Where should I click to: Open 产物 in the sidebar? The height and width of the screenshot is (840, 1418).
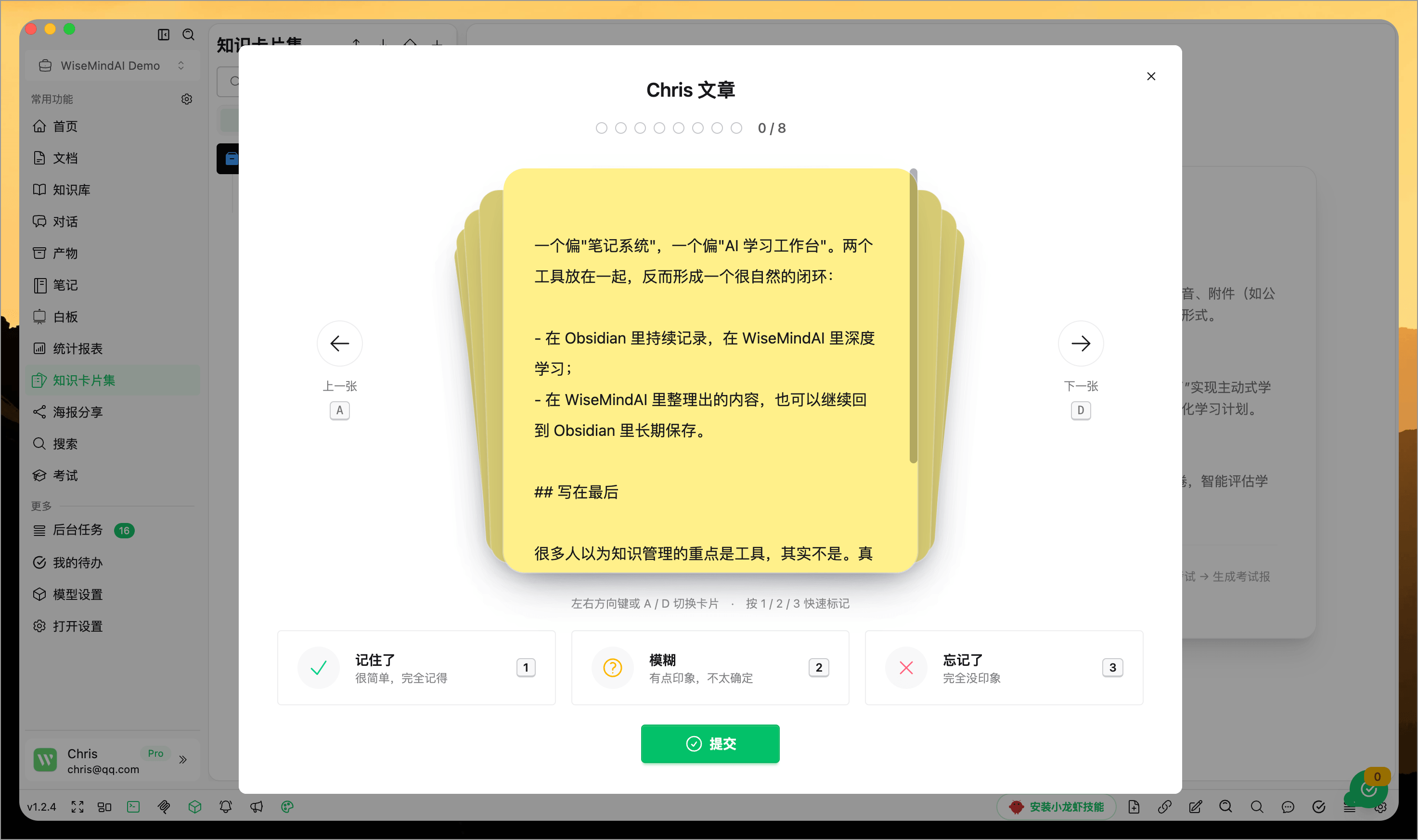pos(112,253)
